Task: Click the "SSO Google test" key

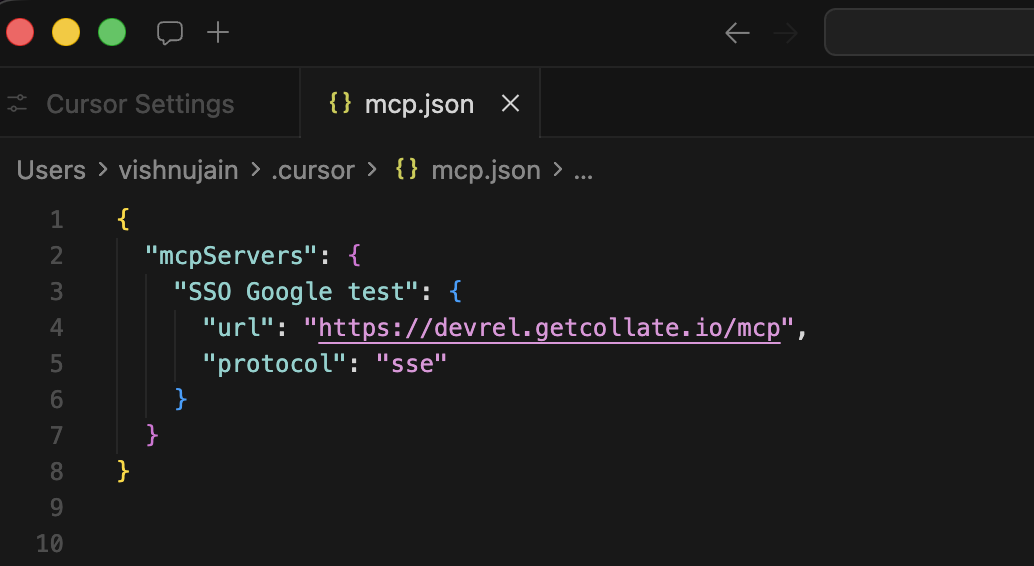Action: [296, 292]
